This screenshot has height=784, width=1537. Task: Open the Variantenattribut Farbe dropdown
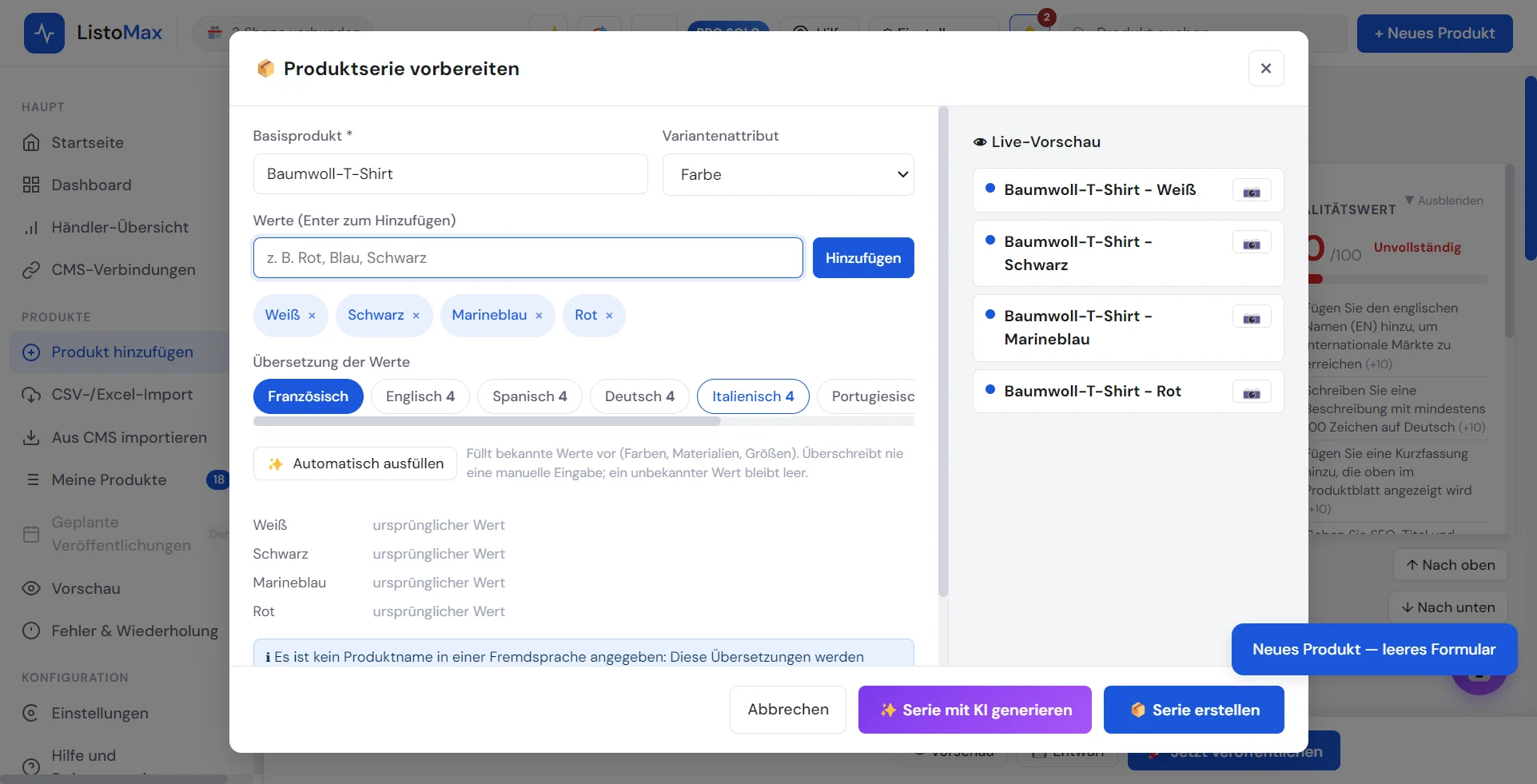click(788, 174)
